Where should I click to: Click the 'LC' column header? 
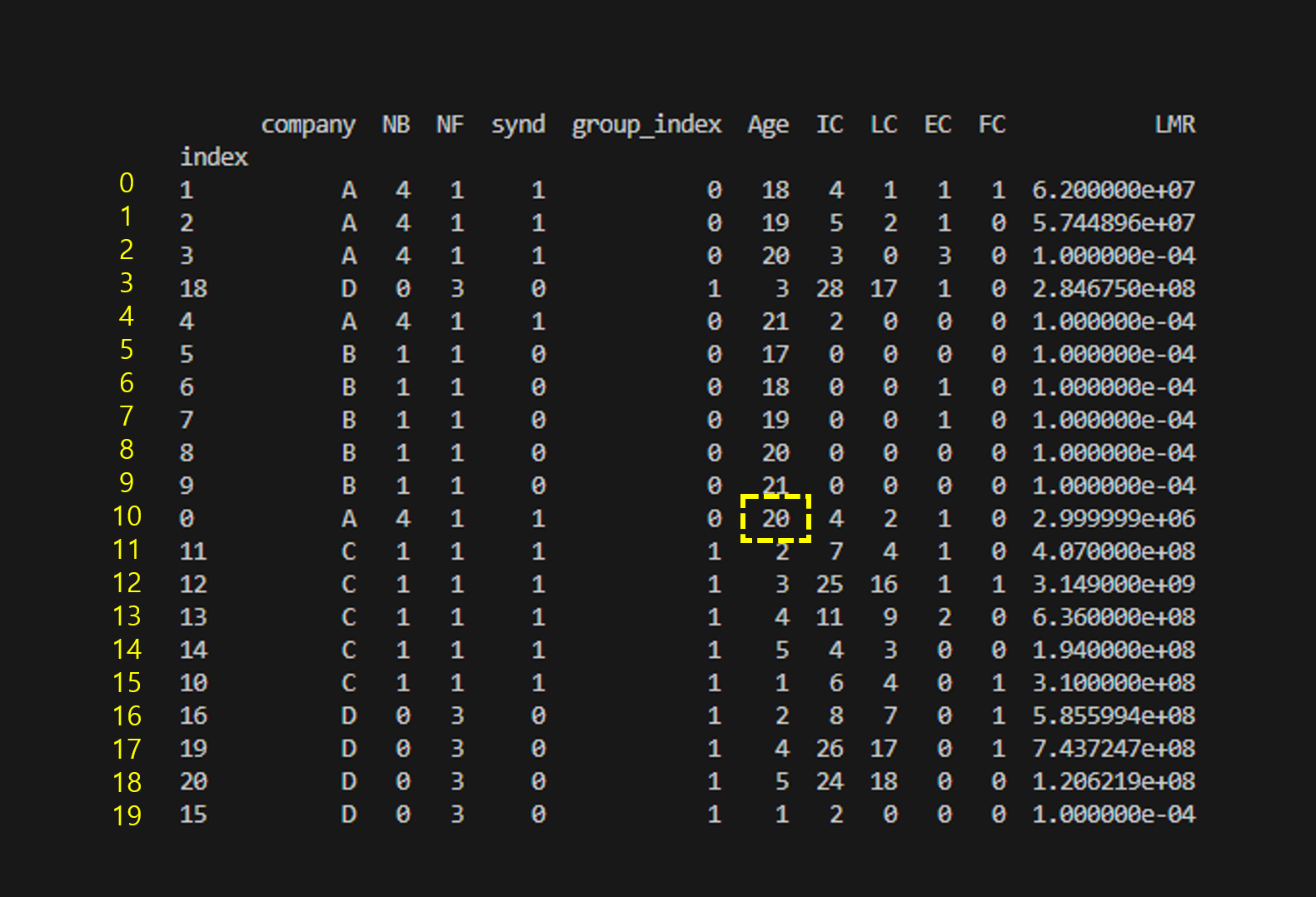(884, 124)
